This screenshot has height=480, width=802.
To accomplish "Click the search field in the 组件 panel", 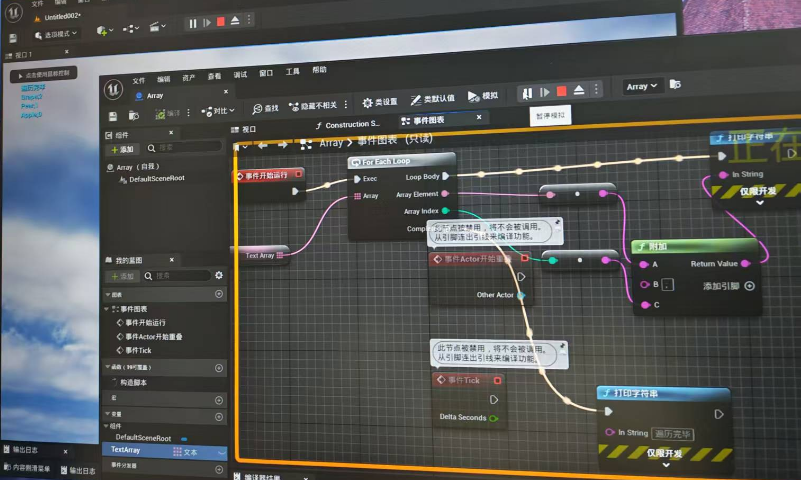I will 185,147.
